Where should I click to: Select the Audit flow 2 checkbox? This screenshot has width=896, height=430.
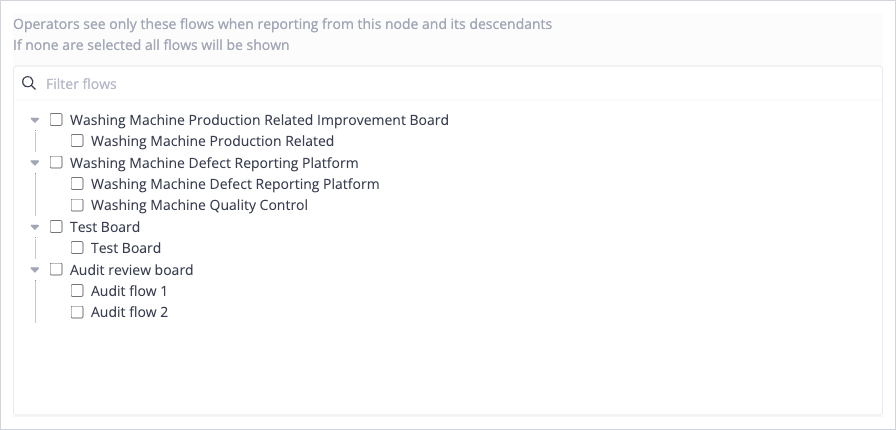click(x=77, y=312)
